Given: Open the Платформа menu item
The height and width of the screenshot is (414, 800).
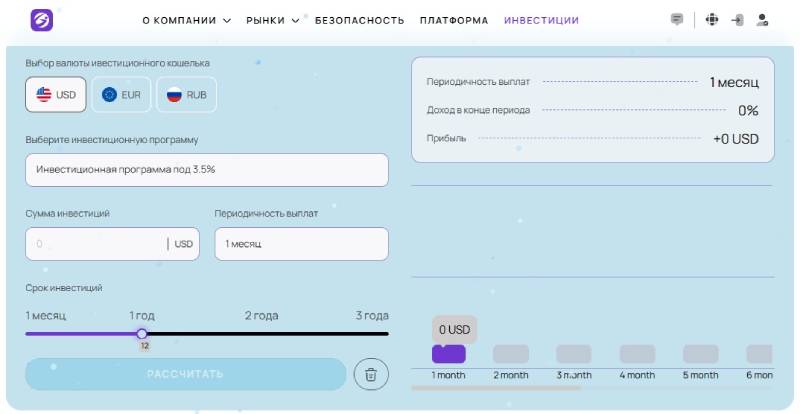Looking at the screenshot, I should tap(454, 20).
